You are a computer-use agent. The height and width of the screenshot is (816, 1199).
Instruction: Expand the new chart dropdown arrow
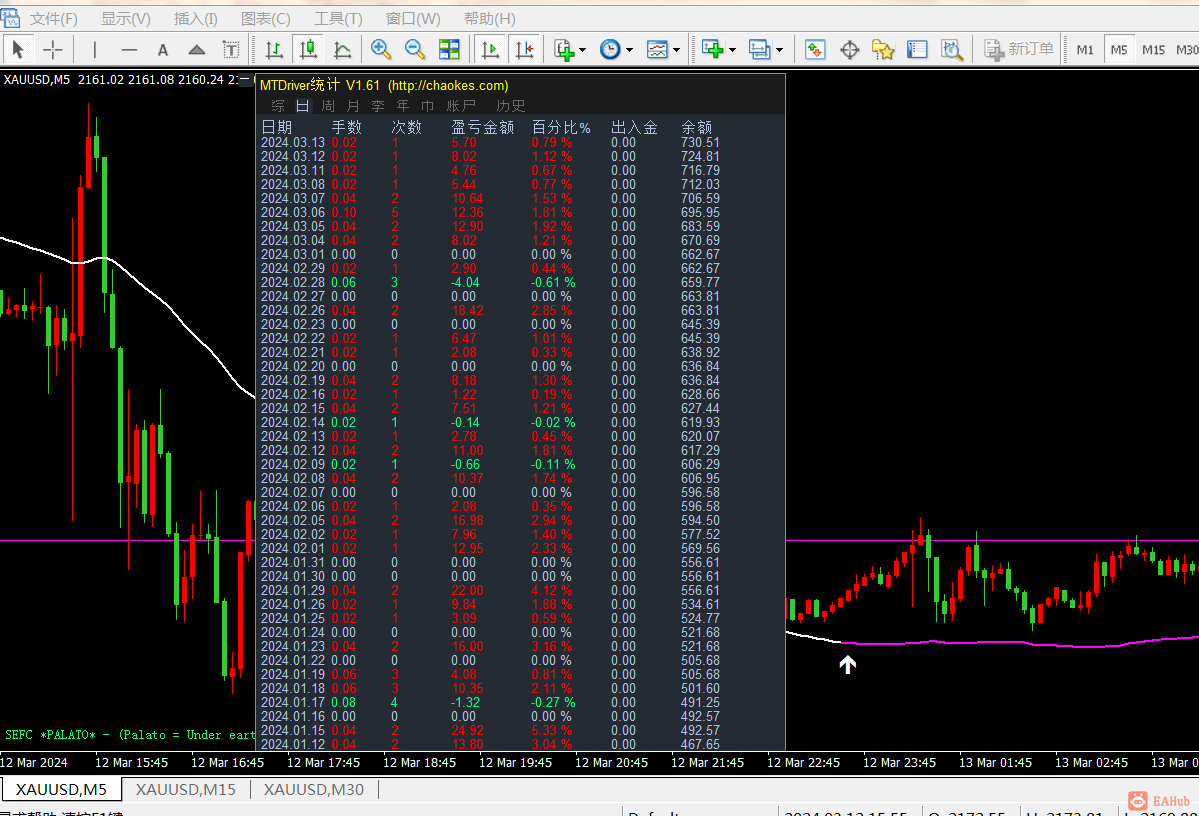click(x=732, y=50)
